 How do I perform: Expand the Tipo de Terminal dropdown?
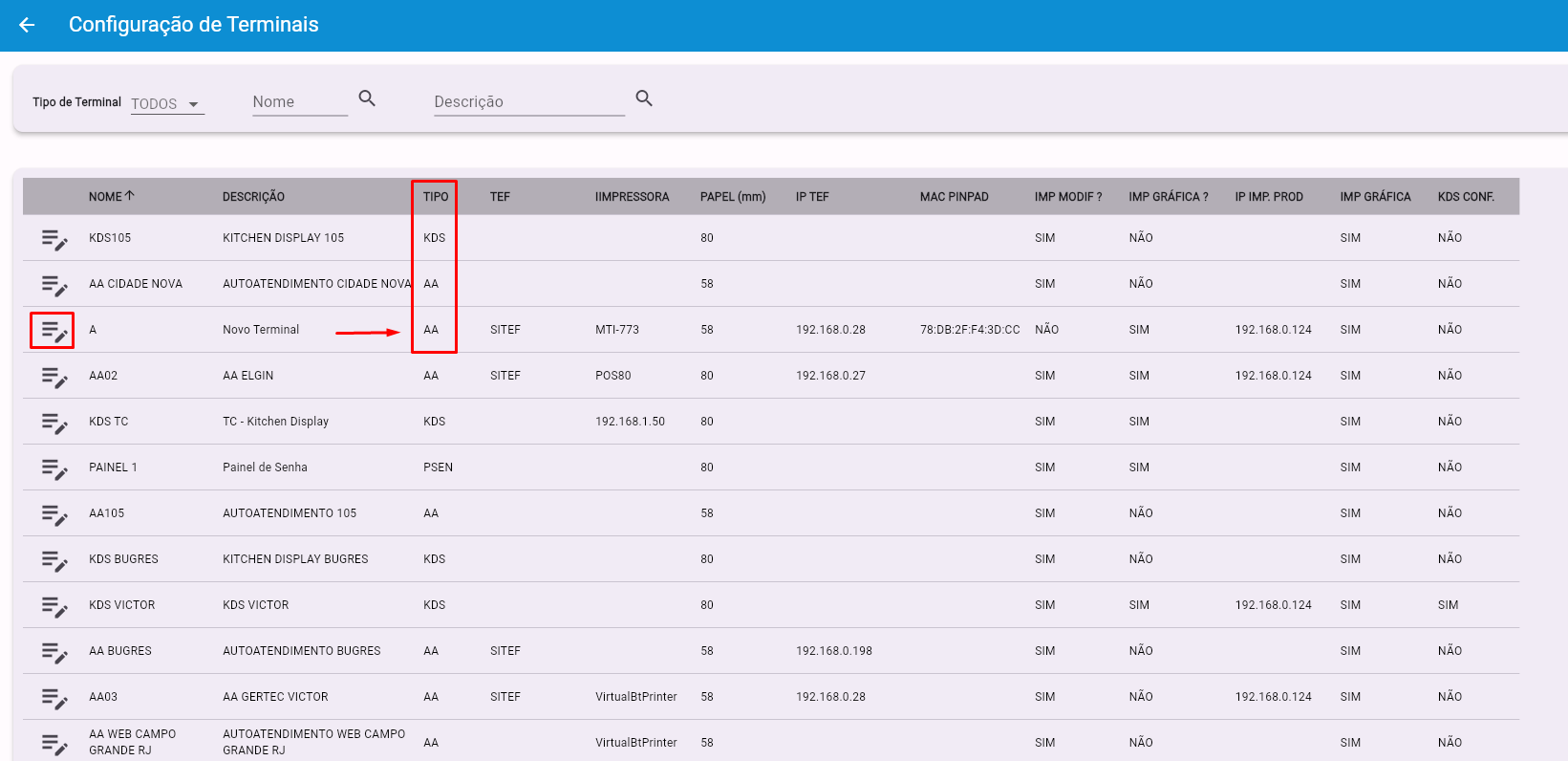(168, 103)
